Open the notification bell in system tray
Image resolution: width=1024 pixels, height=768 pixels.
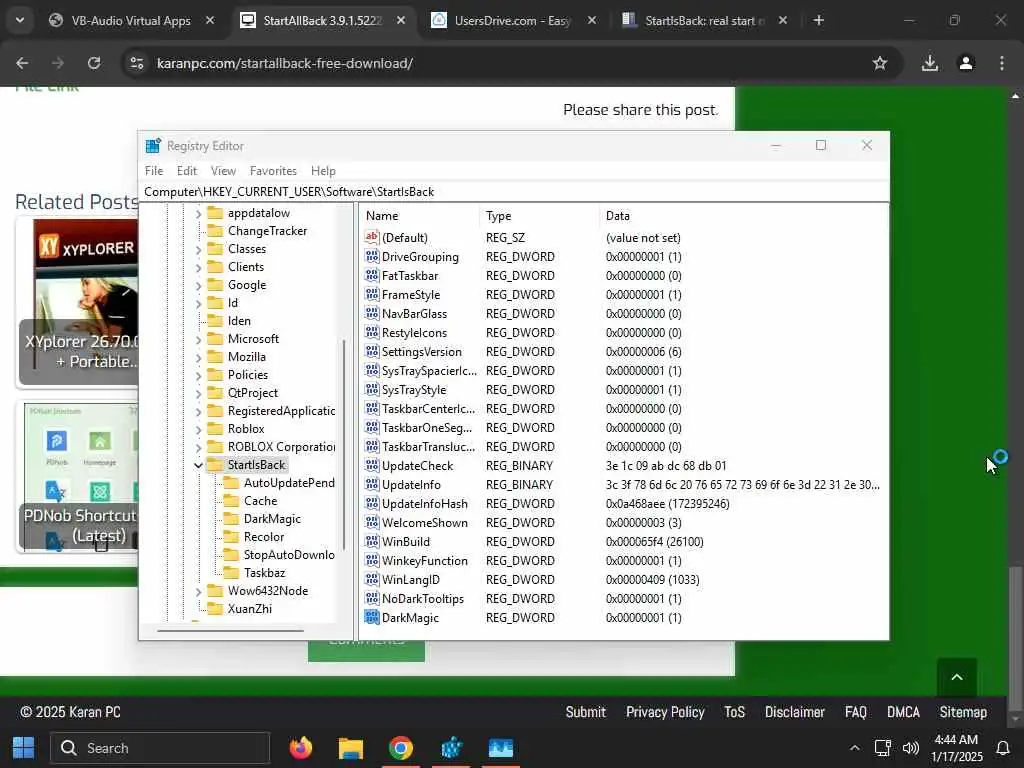coord(1002,748)
